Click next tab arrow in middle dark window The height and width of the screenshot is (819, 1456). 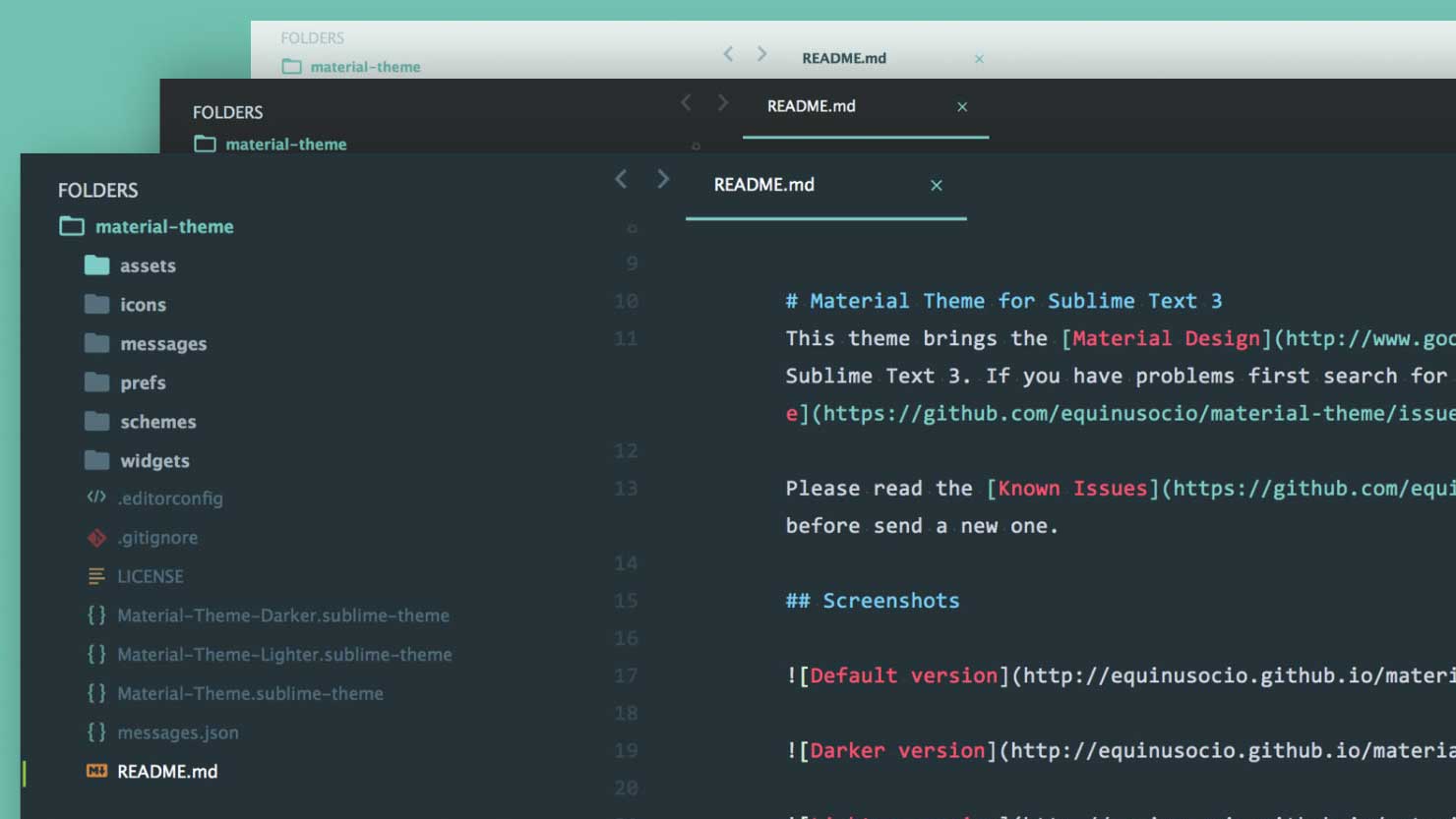[723, 102]
